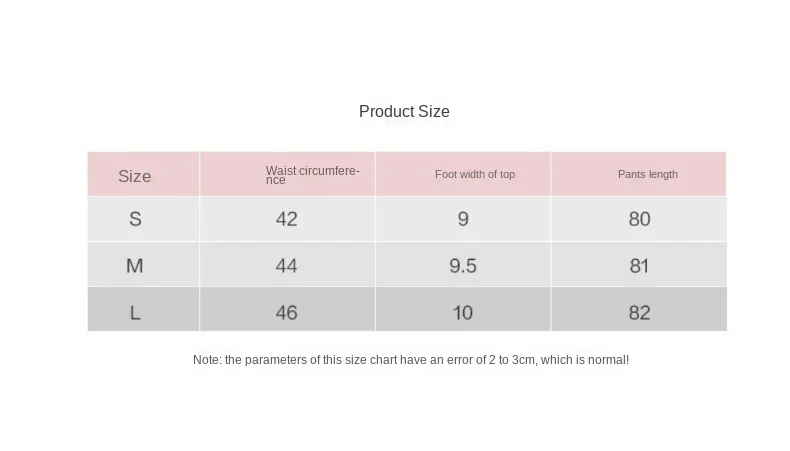Click waist value 46 for size L
790x451 pixels.
[x=287, y=312]
